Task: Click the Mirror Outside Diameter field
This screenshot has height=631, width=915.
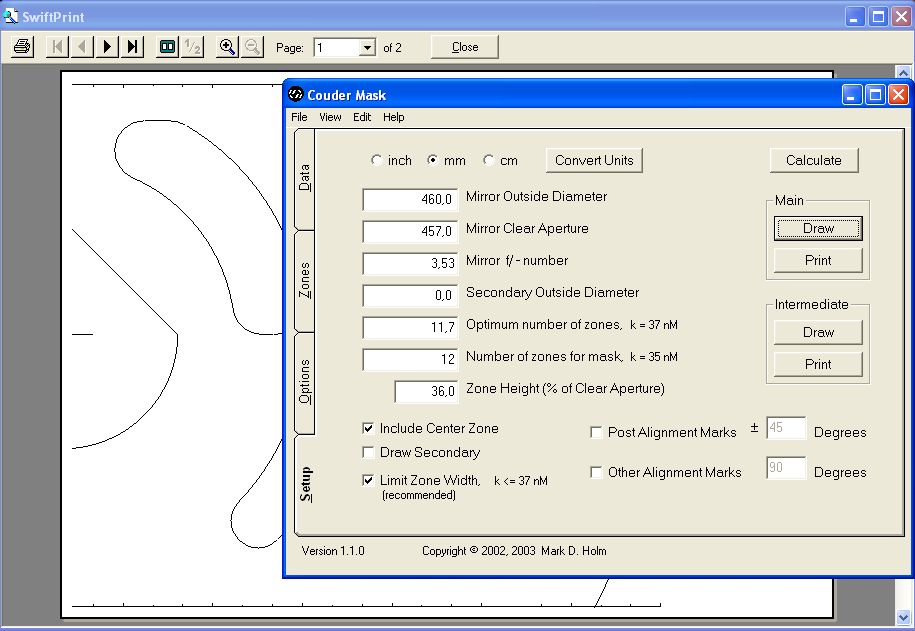Action: [410, 200]
